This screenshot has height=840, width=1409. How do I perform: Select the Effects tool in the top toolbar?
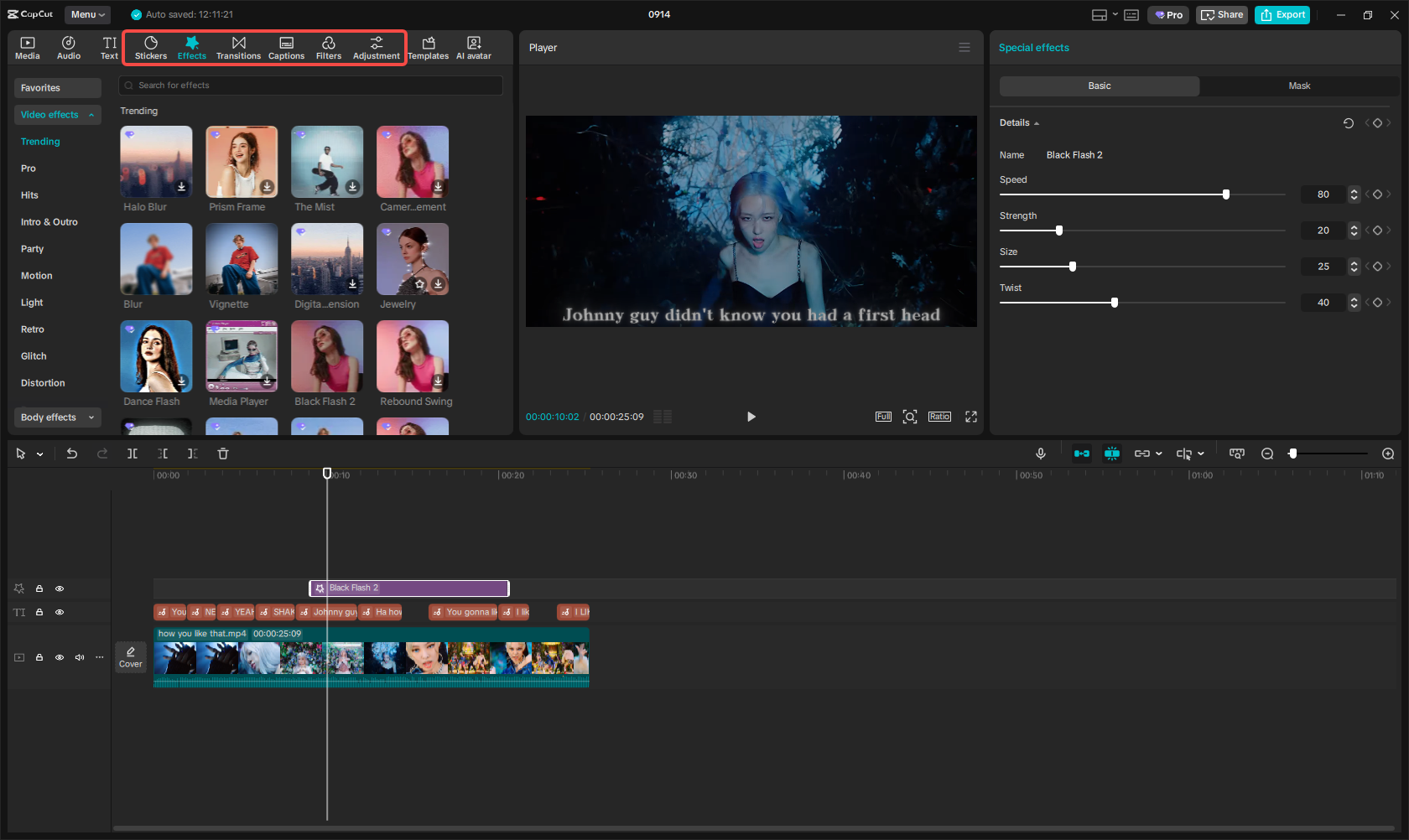click(191, 47)
